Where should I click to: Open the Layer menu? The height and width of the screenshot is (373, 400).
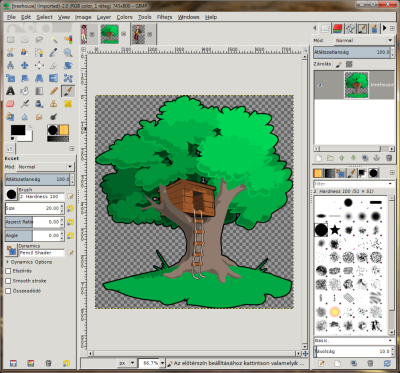(104, 17)
